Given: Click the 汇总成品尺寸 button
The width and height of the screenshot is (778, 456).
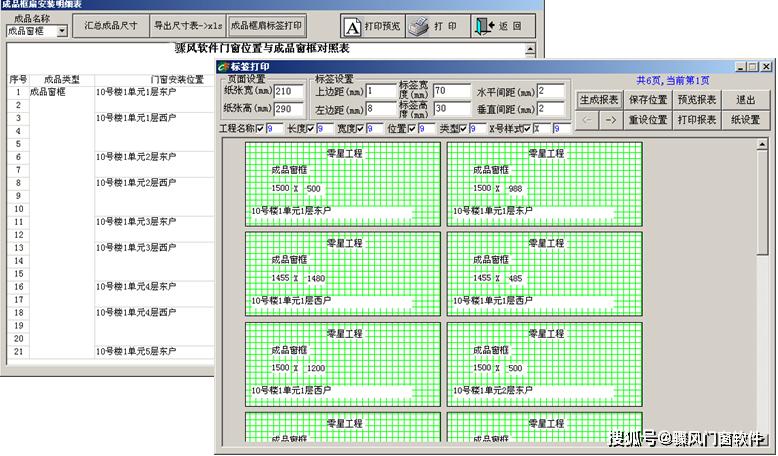Looking at the screenshot, I should point(111,26).
